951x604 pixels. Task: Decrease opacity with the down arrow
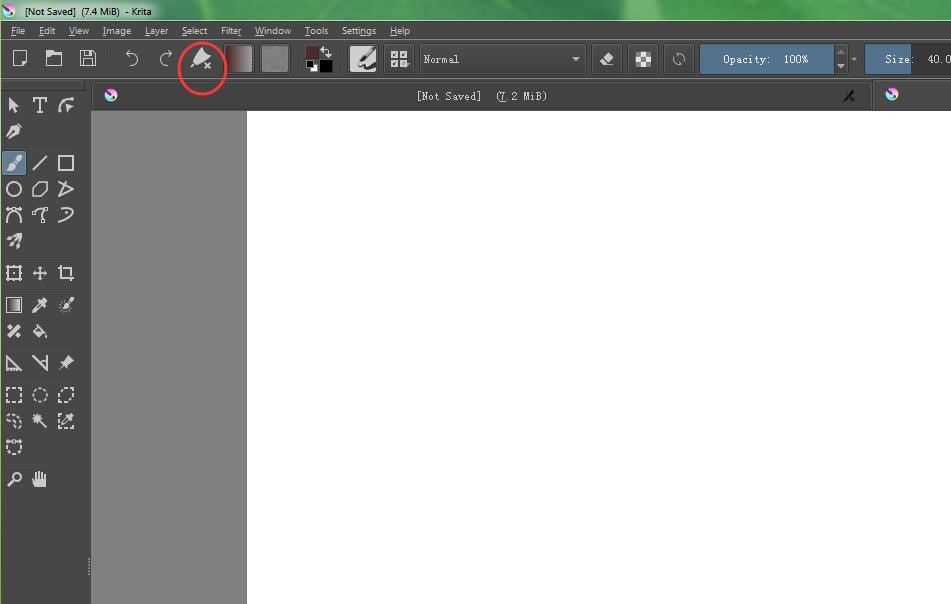(841, 66)
